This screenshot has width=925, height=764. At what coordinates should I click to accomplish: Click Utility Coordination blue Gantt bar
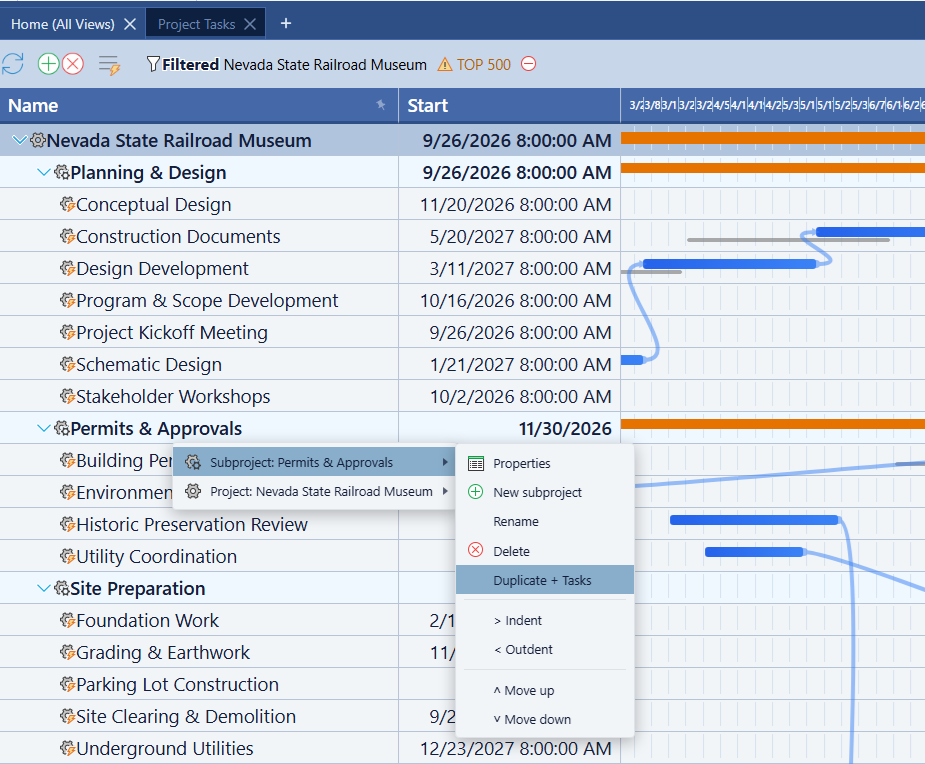tap(755, 552)
